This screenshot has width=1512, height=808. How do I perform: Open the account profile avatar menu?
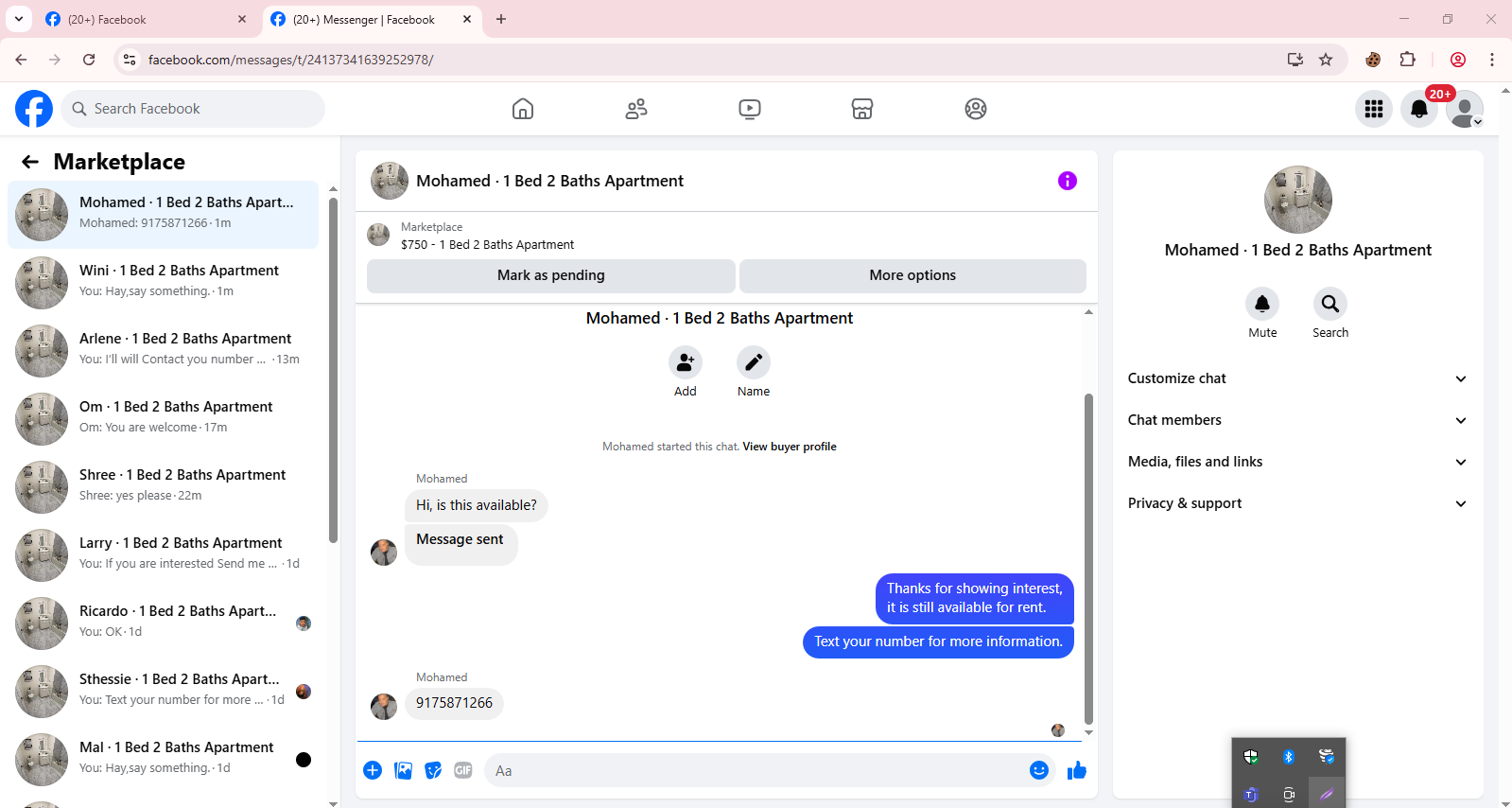point(1465,109)
